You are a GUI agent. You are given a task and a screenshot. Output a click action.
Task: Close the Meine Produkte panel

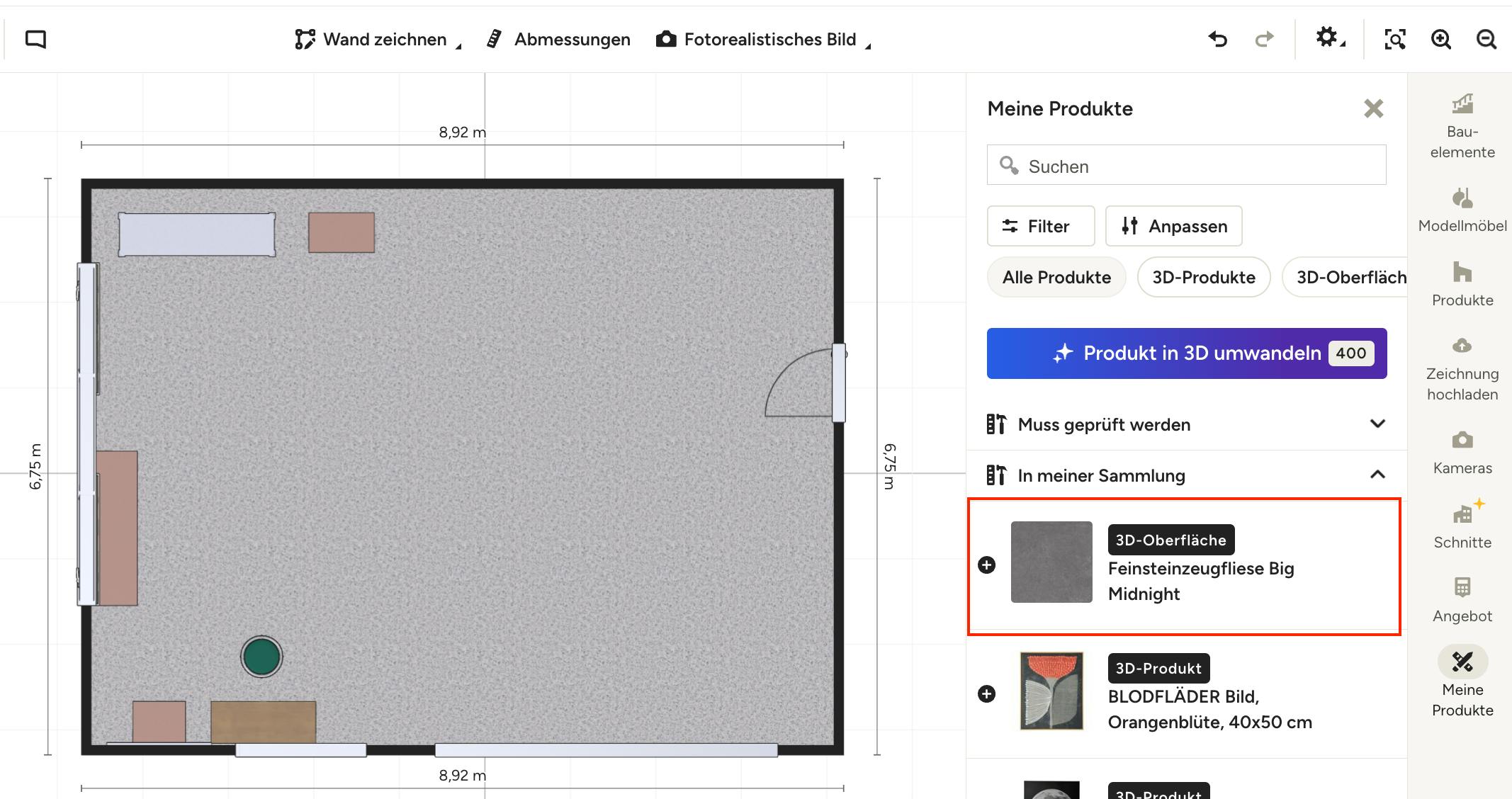(x=1373, y=108)
